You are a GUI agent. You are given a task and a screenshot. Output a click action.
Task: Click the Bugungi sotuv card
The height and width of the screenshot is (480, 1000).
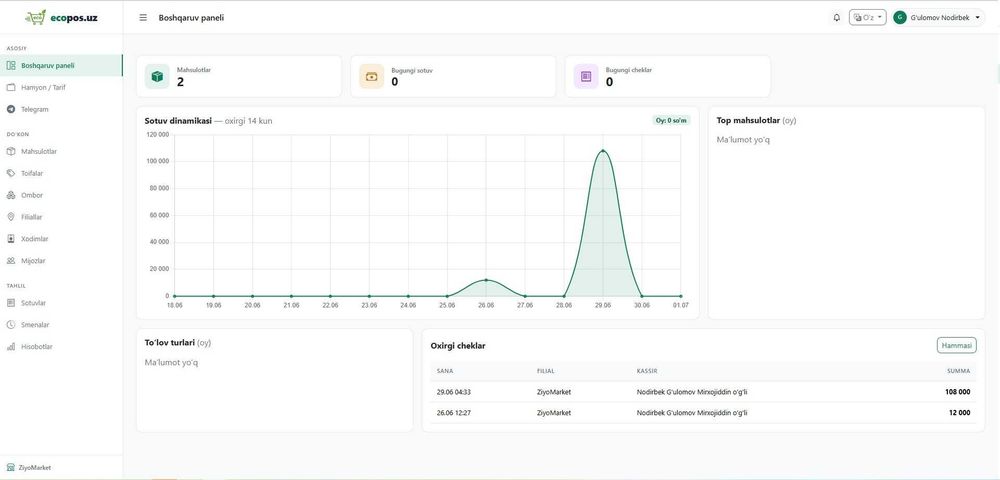tap(453, 76)
